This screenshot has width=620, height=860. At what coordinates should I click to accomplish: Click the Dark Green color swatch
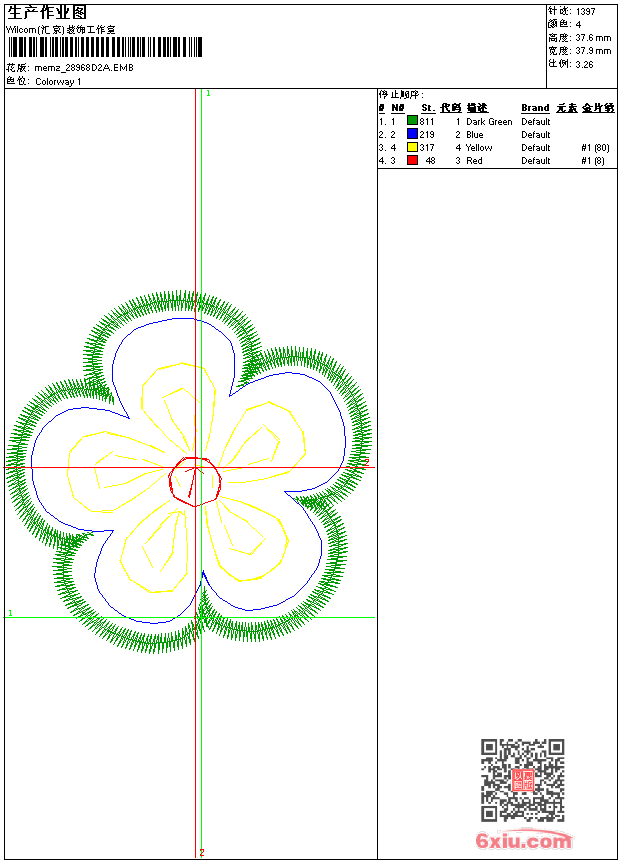pyautogui.click(x=412, y=121)
